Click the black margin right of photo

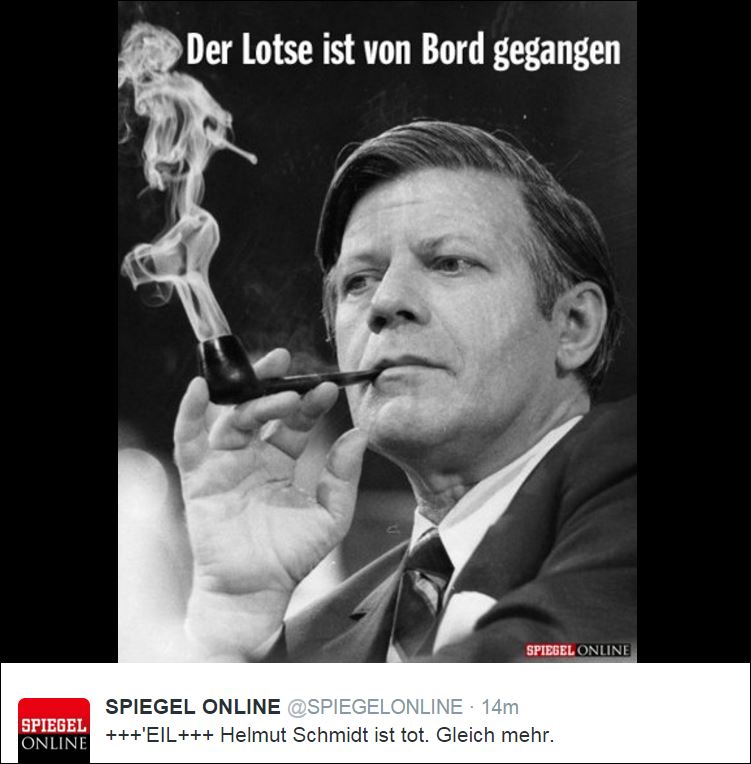pyautogui.click(x=694, y=331)
